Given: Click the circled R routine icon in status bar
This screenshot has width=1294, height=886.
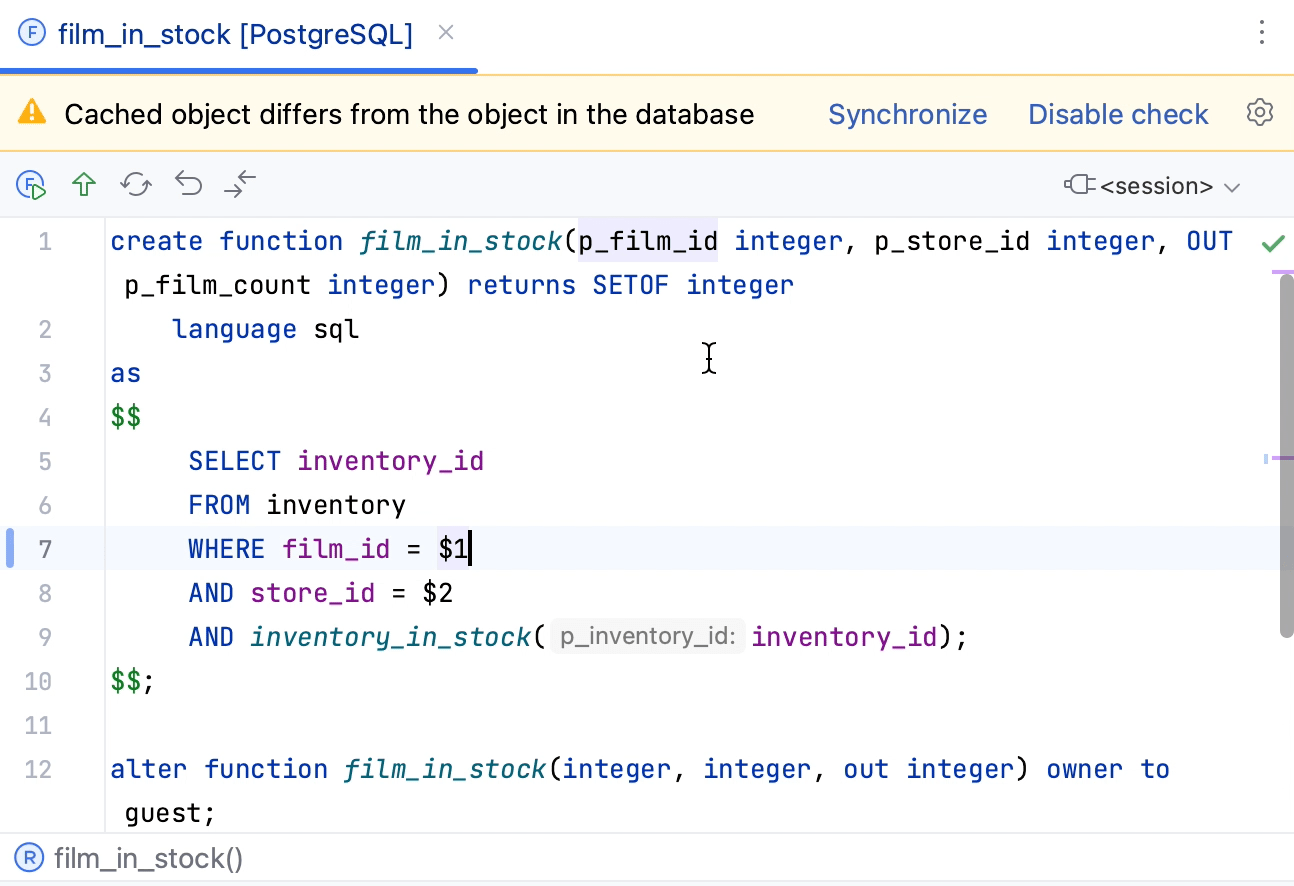Looking at the screenshot, I should coord(30,858).
